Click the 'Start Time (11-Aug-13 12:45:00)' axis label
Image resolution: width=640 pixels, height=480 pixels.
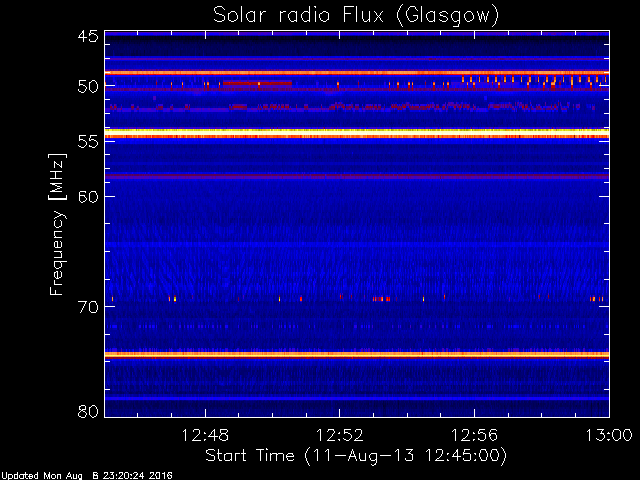356,456
